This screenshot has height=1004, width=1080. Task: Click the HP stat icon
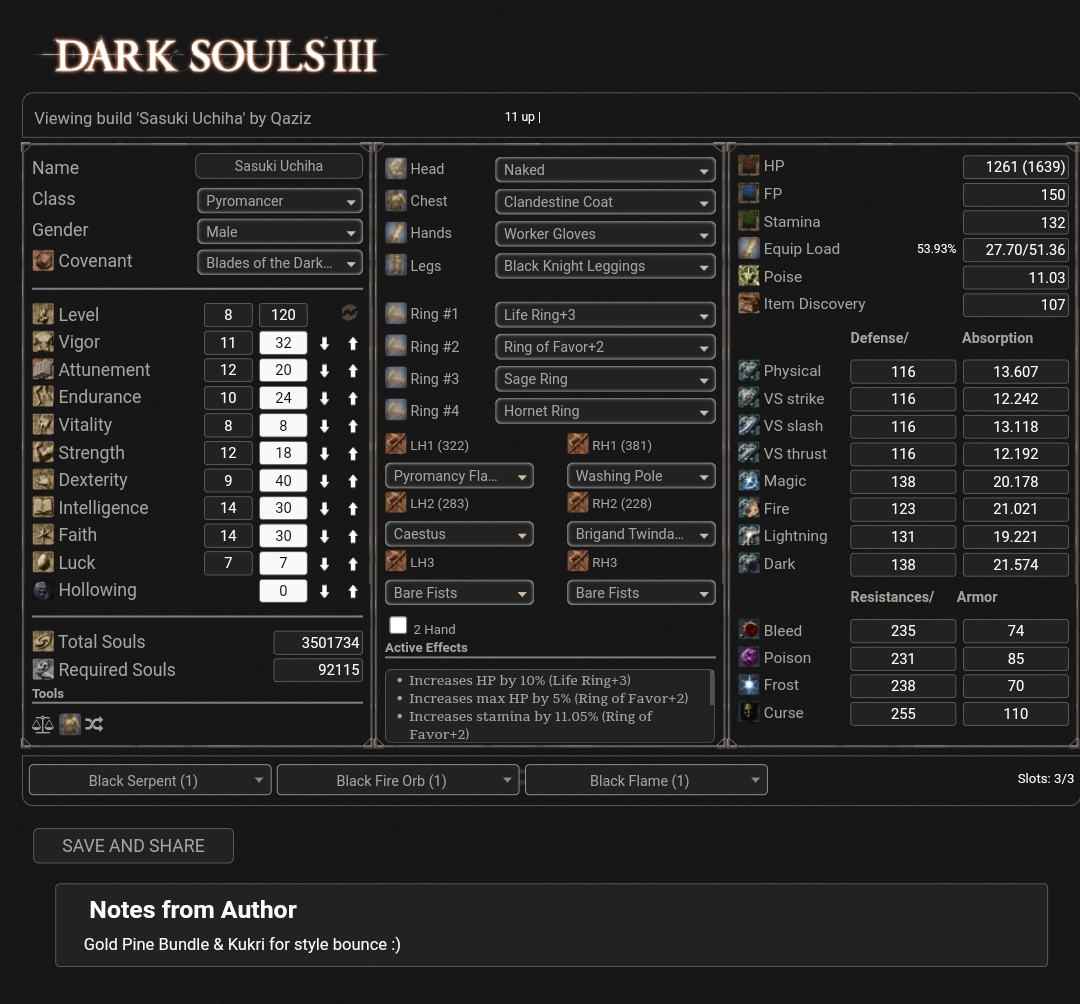pyautogui.click(x=749, y=166)
